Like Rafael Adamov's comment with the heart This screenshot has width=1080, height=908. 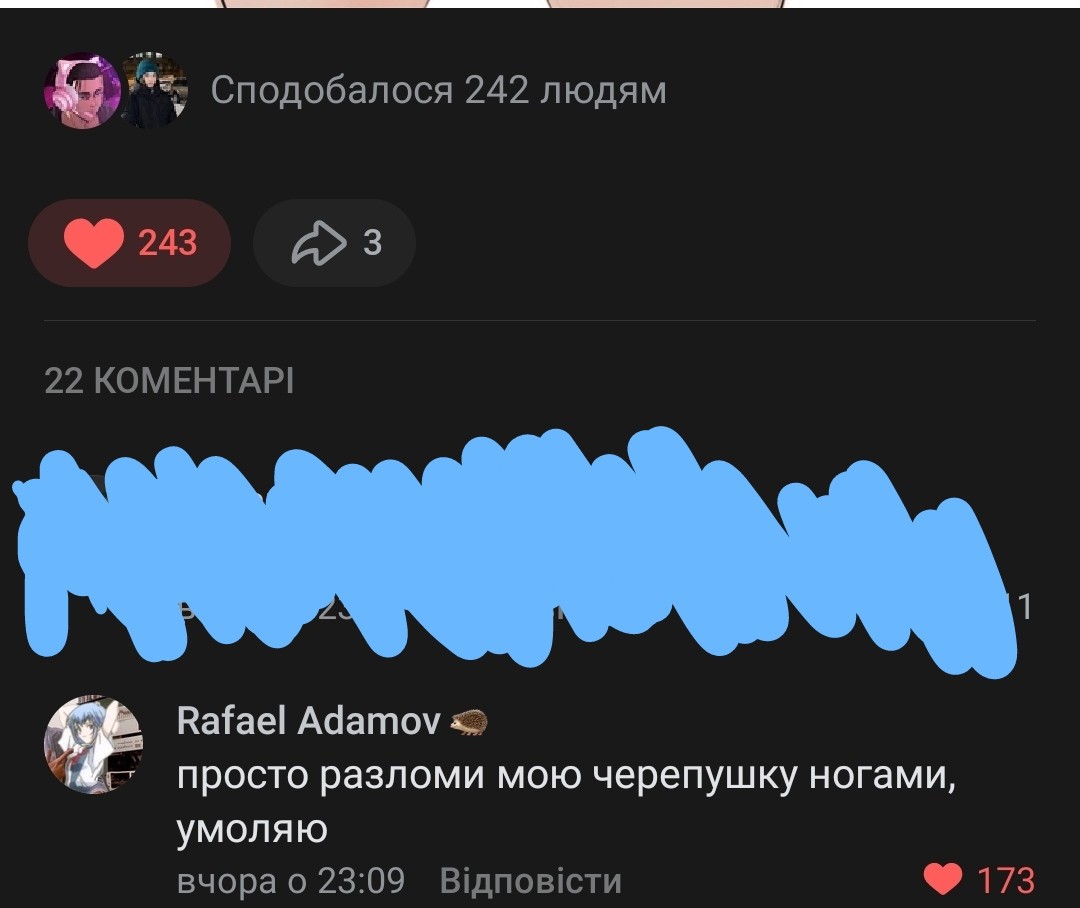942,880
